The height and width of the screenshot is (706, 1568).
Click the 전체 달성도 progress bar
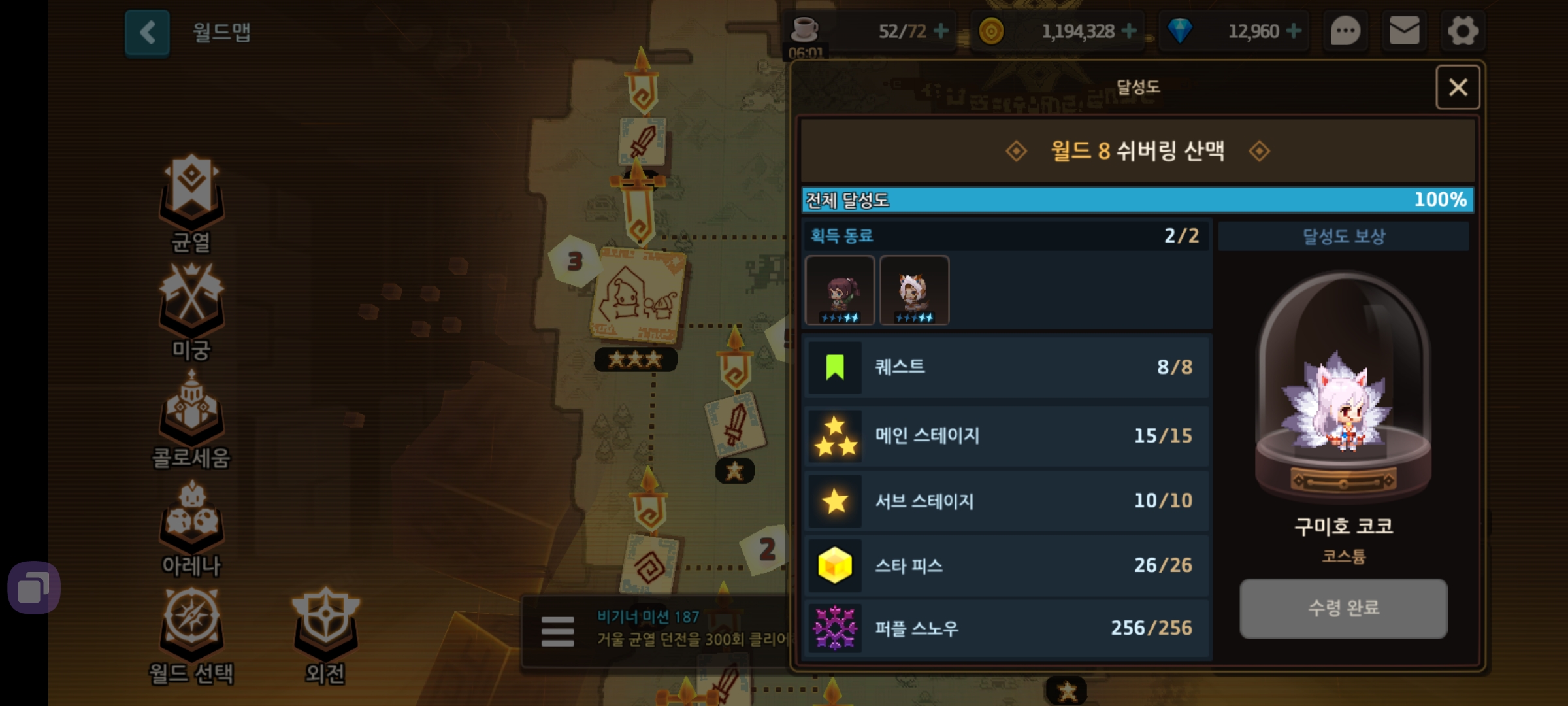pyautogui.click(x=1137, y=200)
